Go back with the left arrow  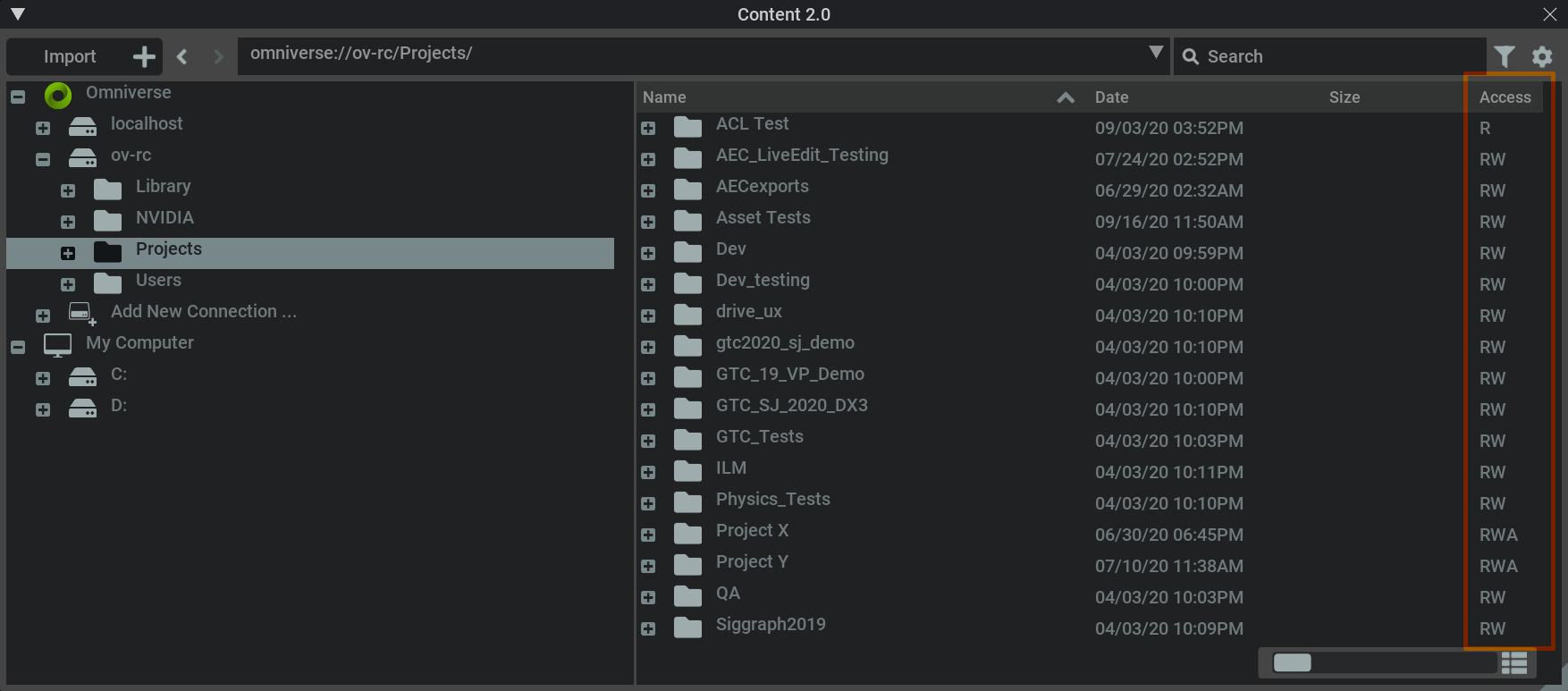coord(182,56)
